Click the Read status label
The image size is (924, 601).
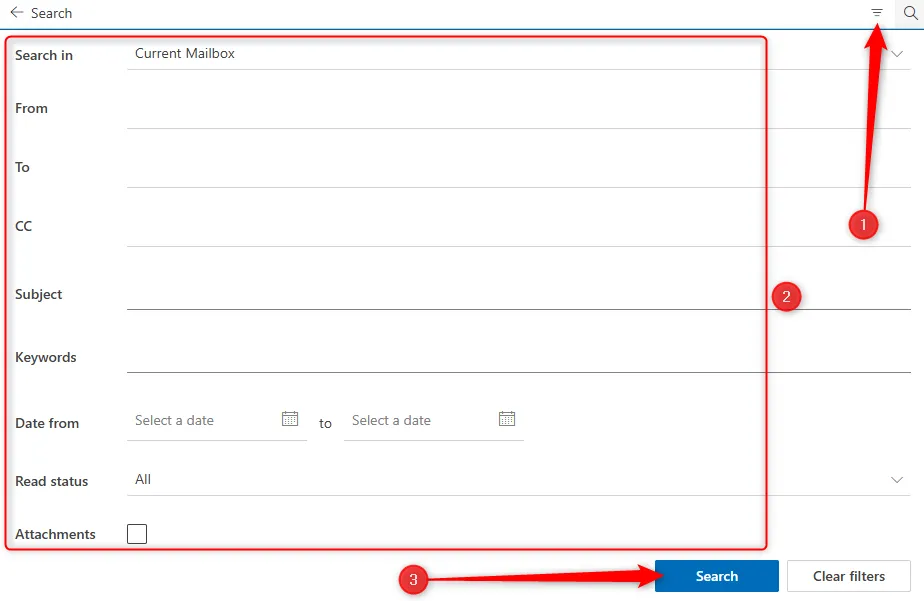[51, 481]
